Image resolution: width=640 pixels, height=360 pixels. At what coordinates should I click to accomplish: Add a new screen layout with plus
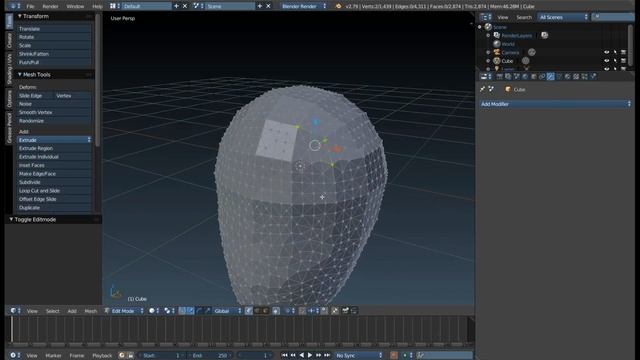[176, 6]
